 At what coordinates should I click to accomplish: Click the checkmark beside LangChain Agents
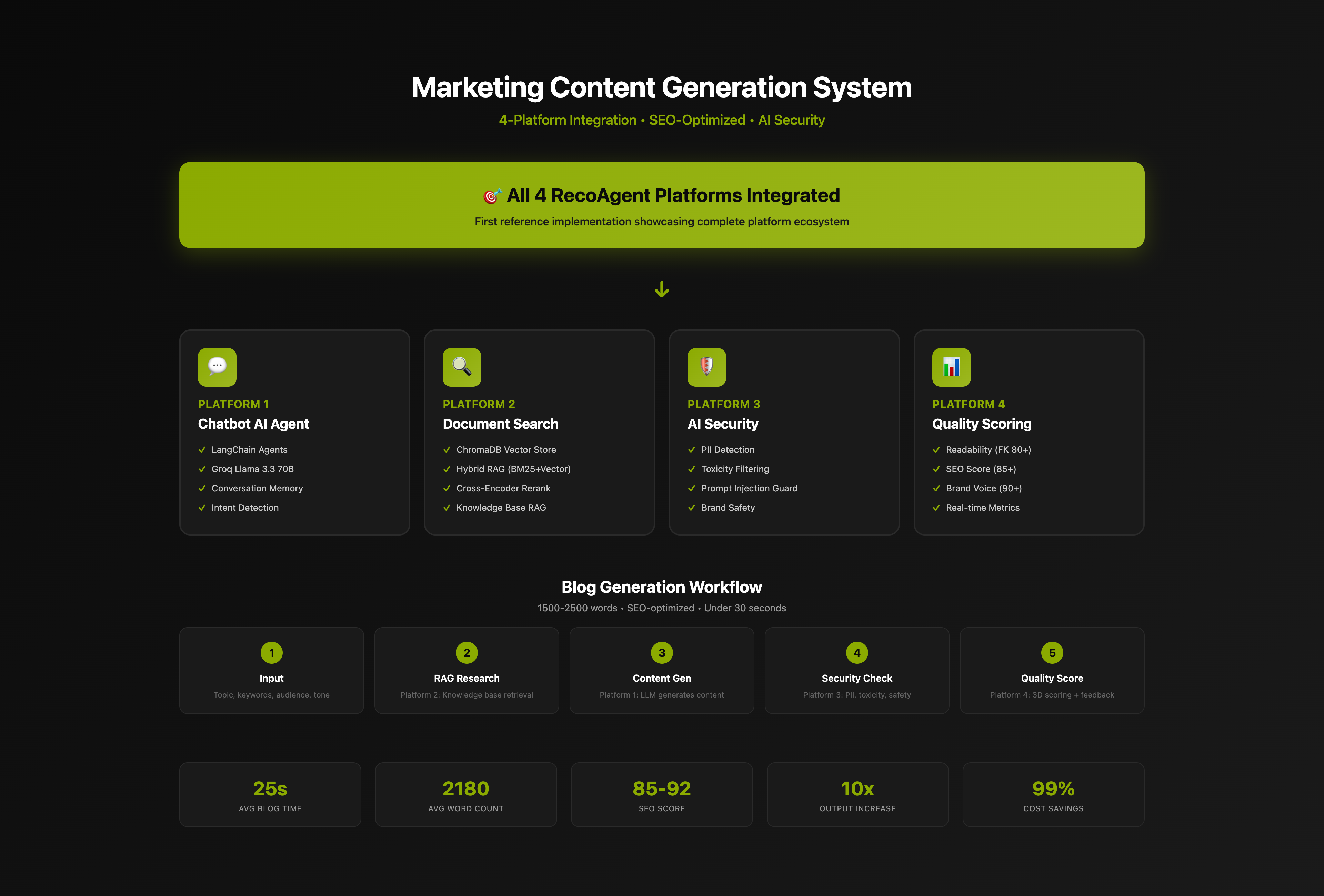point(202,450)
